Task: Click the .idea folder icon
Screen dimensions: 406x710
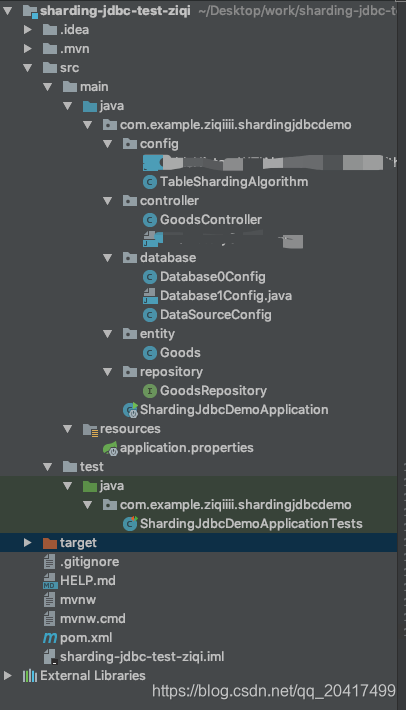Action: (x=50, y=29)
